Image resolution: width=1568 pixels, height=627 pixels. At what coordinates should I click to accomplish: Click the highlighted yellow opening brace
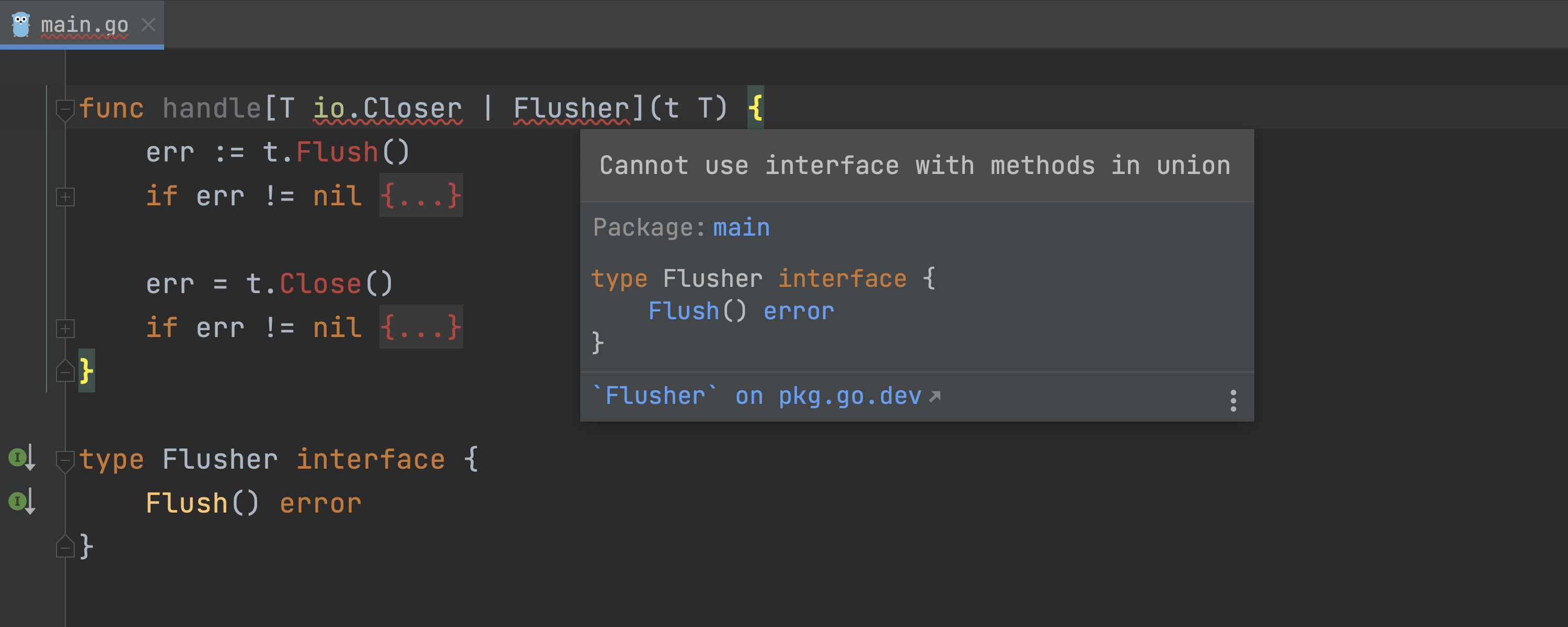coord(755,108)
